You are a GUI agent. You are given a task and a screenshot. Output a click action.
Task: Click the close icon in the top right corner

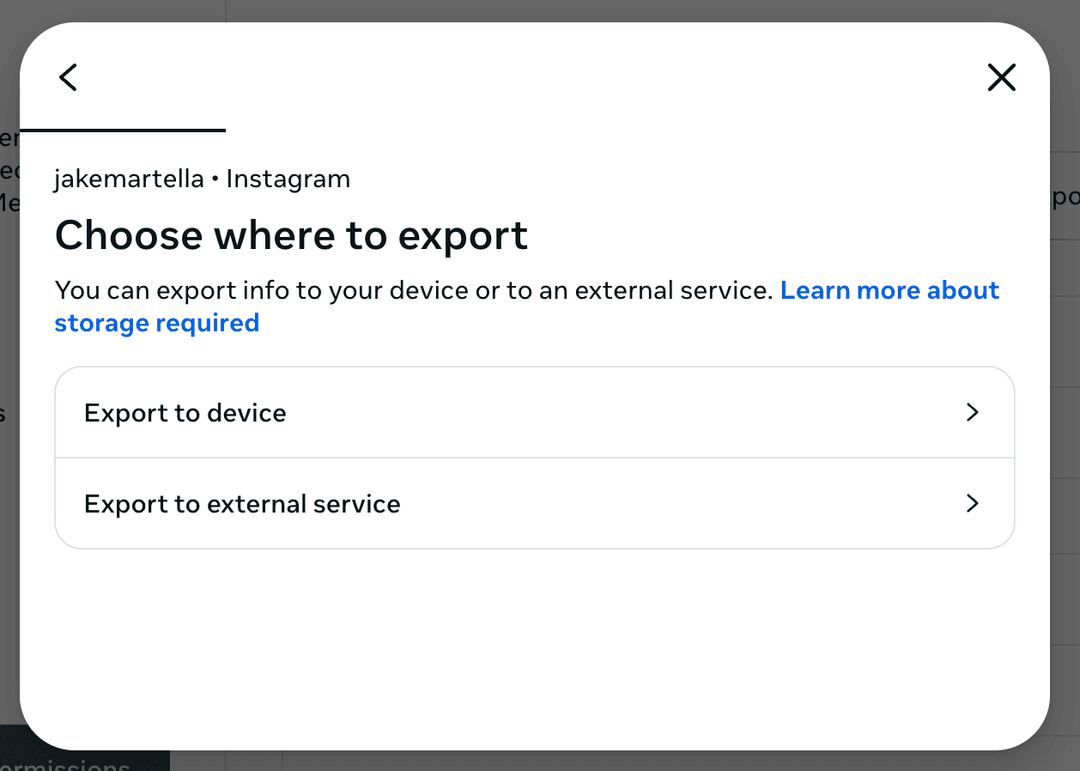(1001, 77)
